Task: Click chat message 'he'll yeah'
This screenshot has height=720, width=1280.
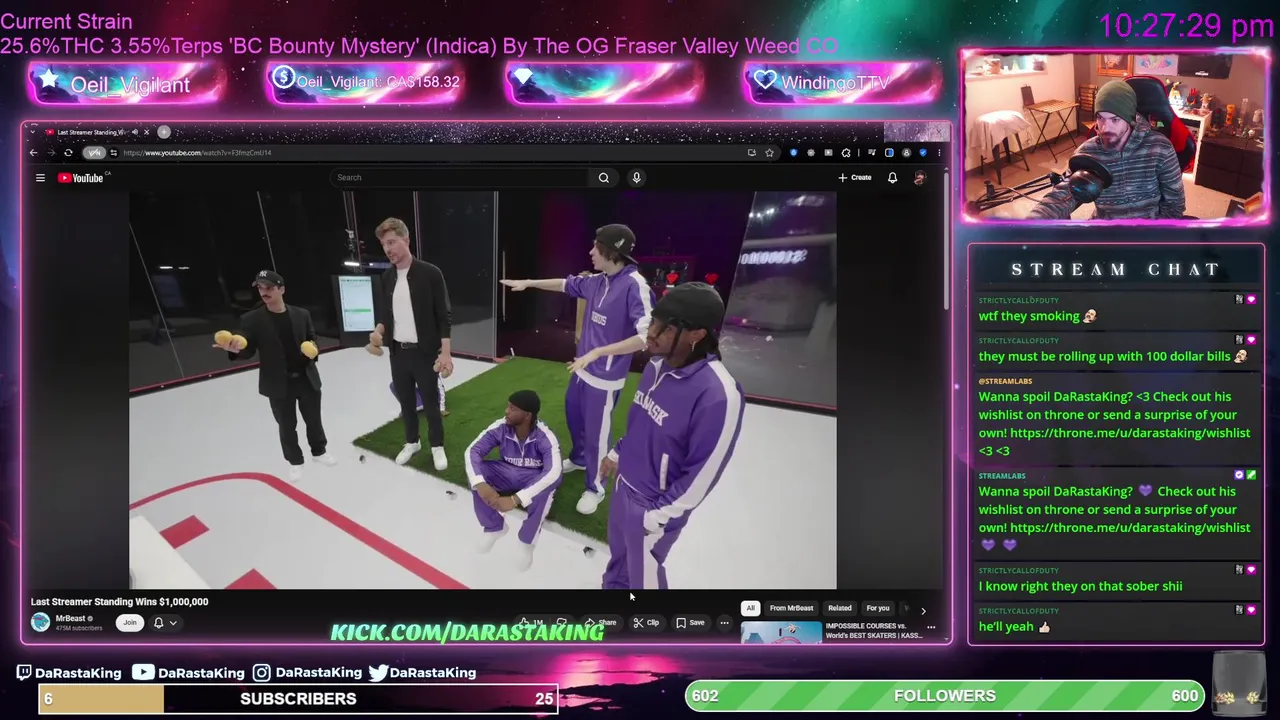Action: [x=1014, y=627]
